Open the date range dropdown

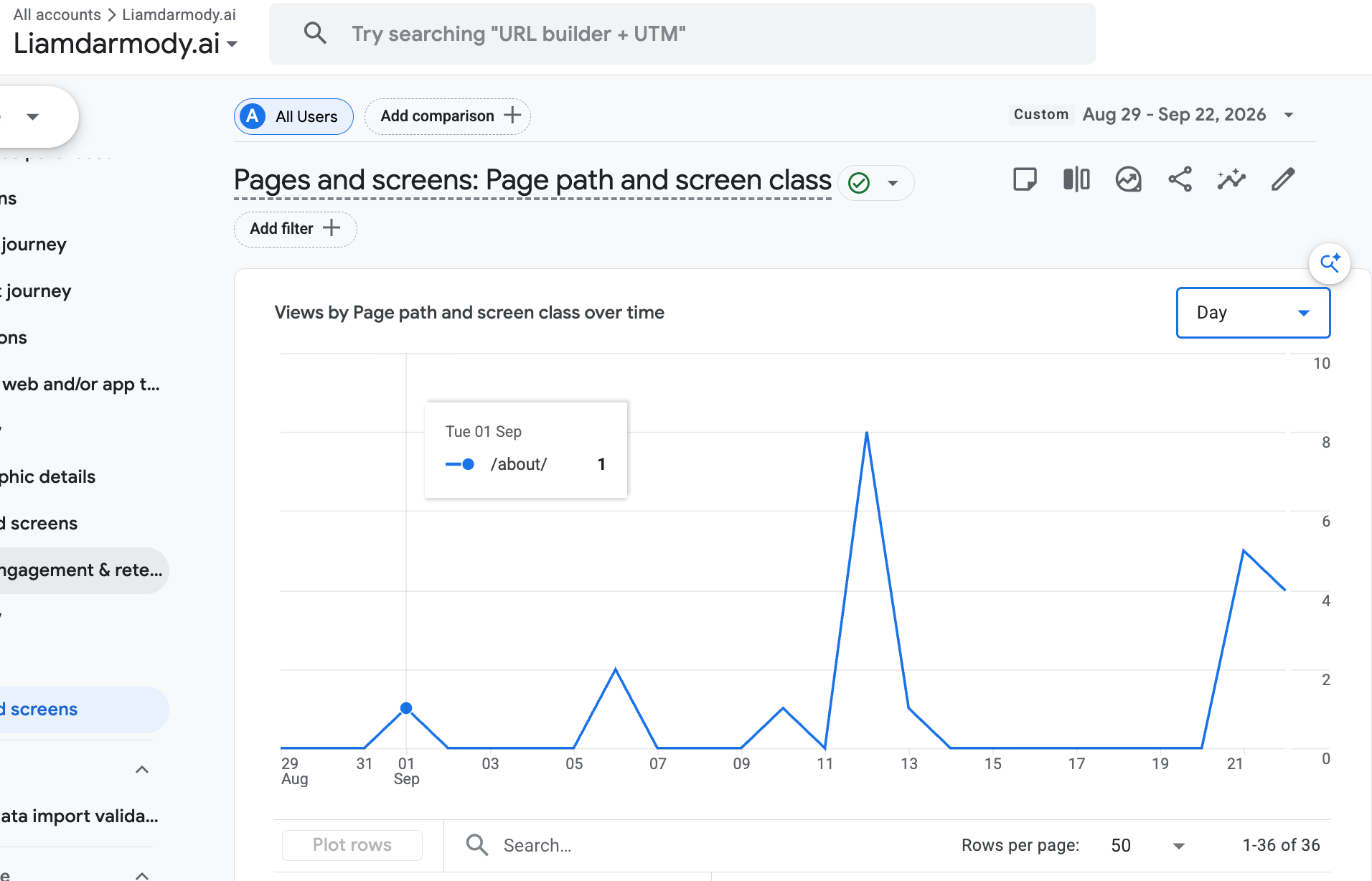(1289, 115)
